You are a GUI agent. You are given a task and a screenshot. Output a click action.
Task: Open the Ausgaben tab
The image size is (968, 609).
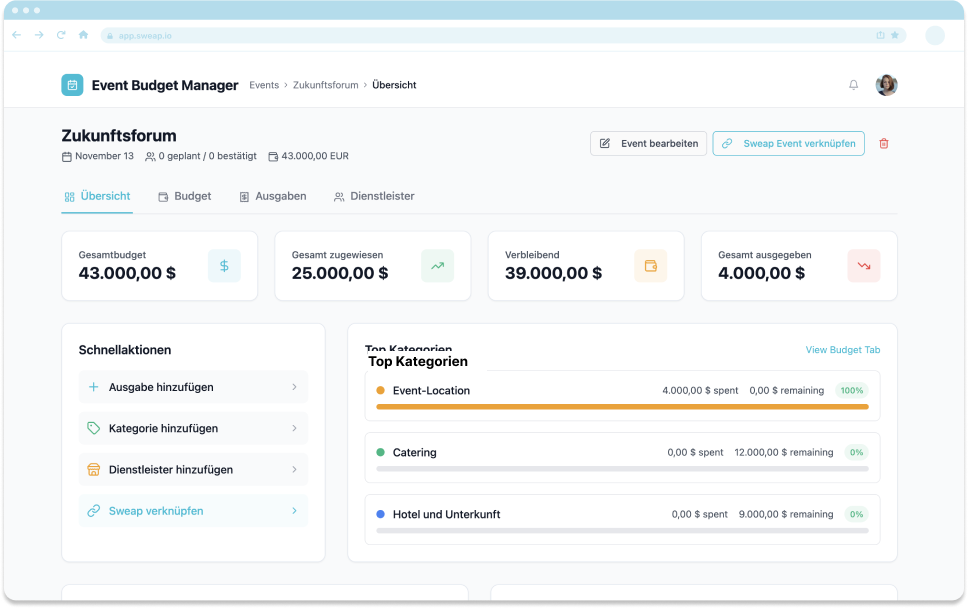[273, 196]
